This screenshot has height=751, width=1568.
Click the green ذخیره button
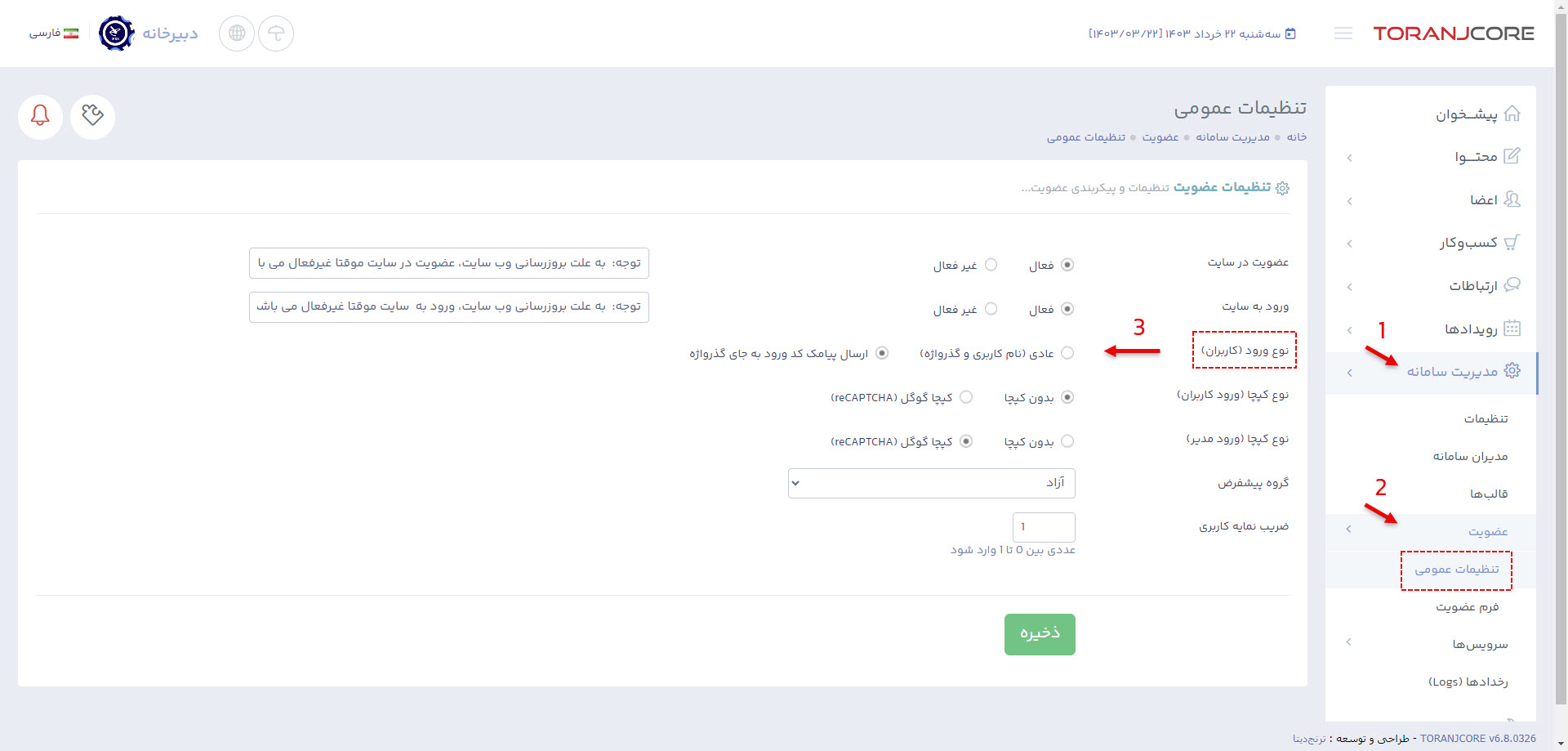click(1039, 634)
